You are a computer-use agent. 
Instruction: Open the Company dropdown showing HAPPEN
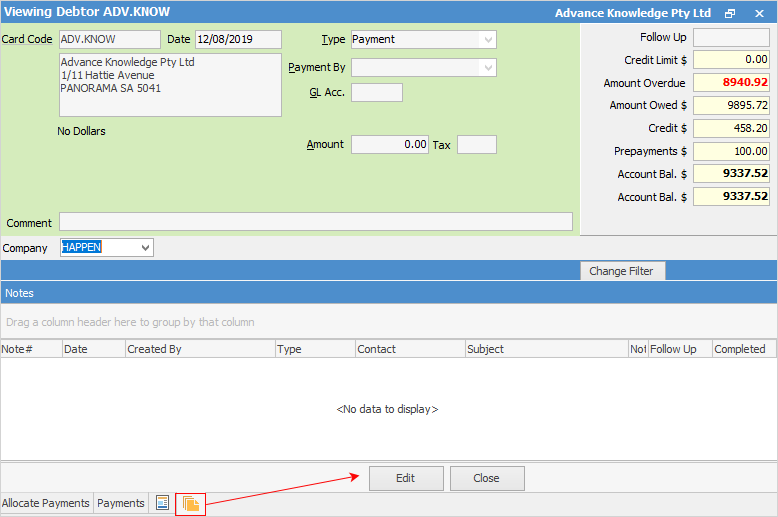(145, 248)
